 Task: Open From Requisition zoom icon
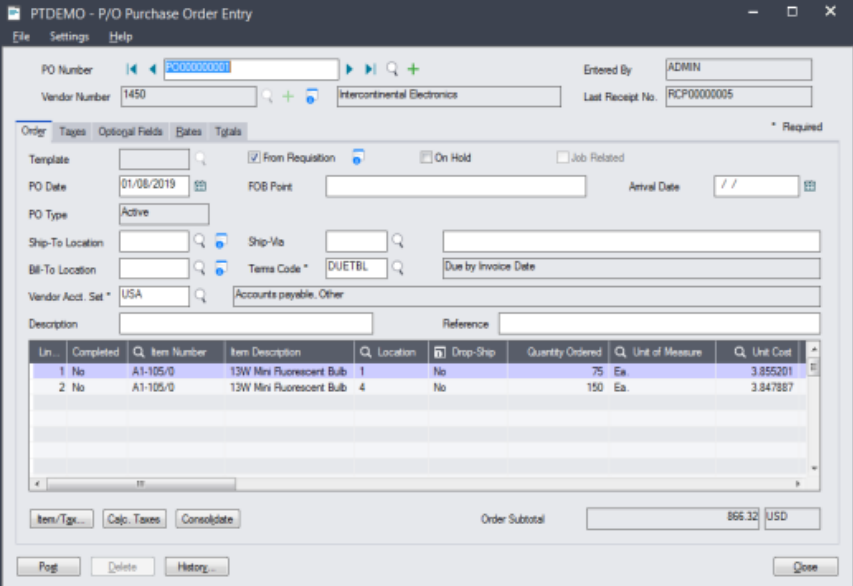click(x=357, y=157)
